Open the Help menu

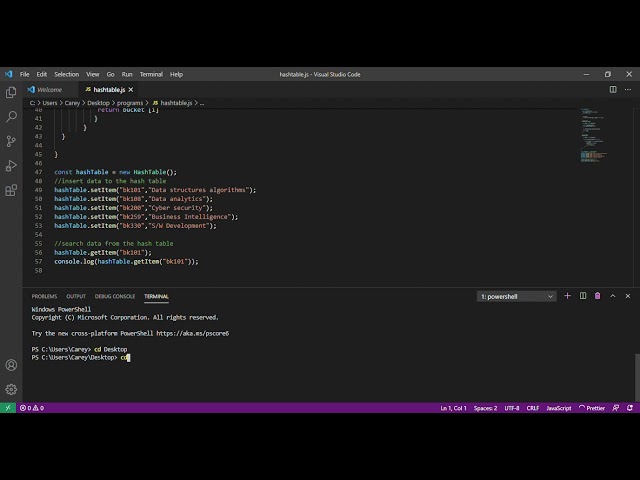click(176, 74)
